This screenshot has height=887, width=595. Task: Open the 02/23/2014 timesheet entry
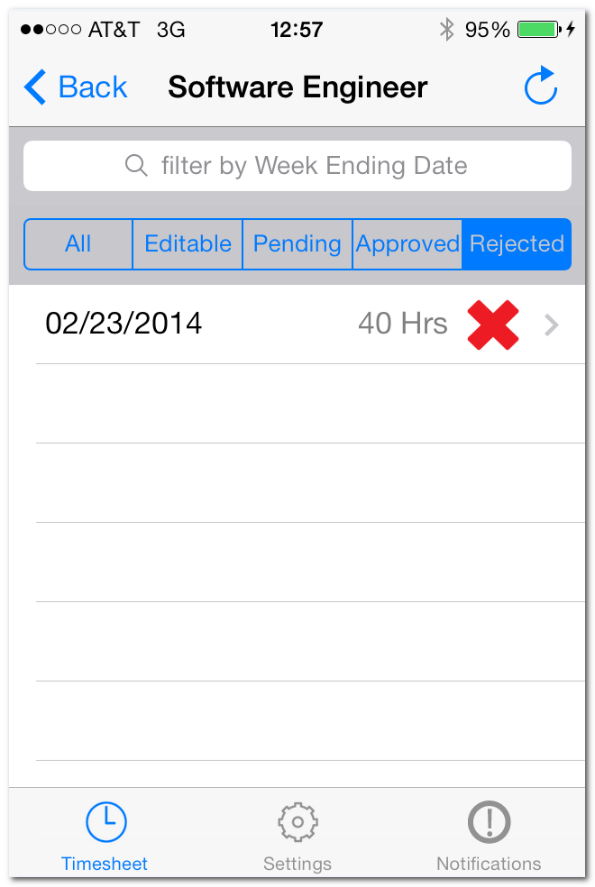[x=298, y=325]
